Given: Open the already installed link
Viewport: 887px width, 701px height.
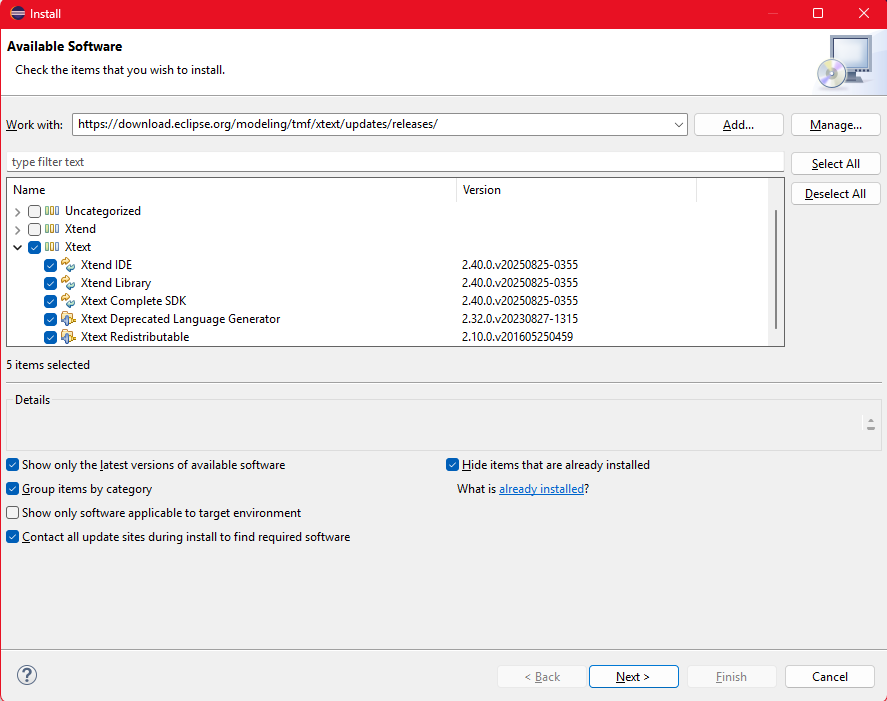Looking at the screenshot, I should [541, 489].
